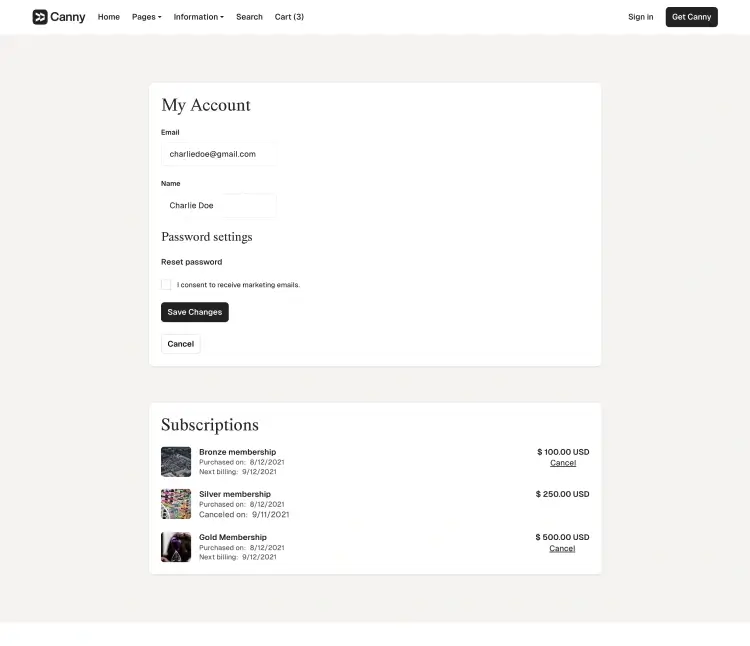Click the $ 100.00 USD price

click(x=563, y=452)
